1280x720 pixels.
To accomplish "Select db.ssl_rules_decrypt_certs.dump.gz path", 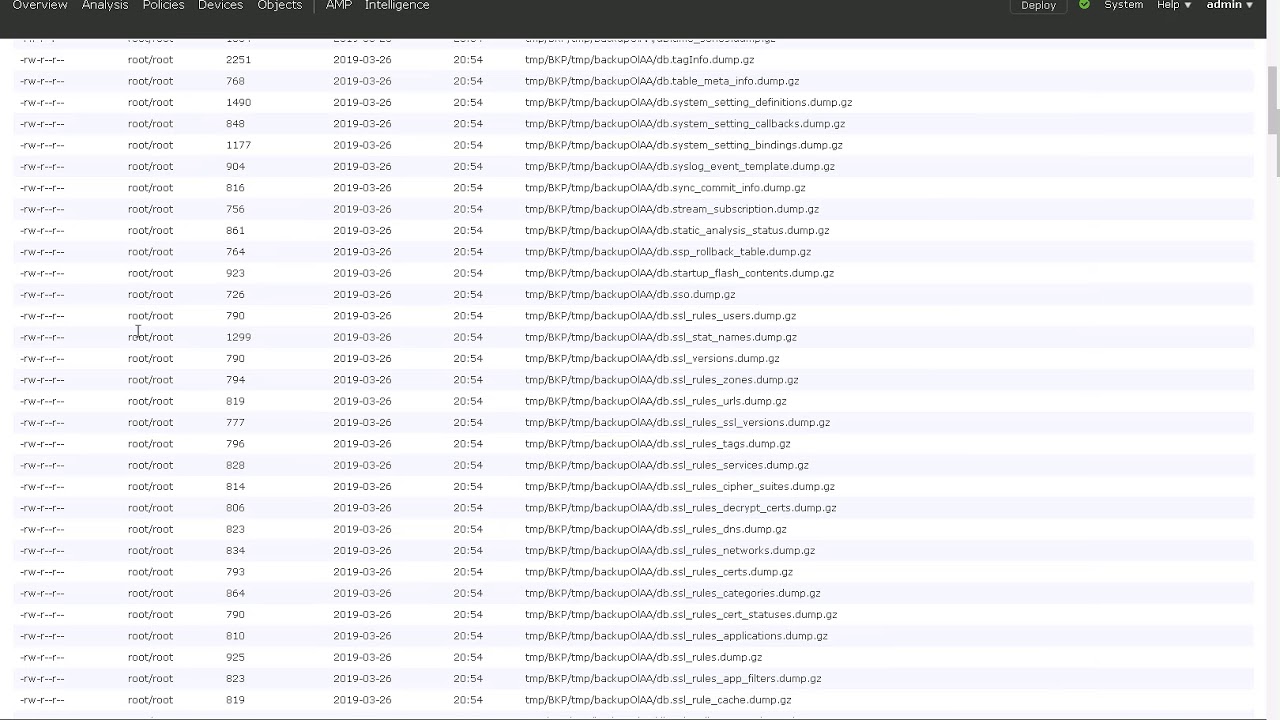I will [x=681, y=508].
